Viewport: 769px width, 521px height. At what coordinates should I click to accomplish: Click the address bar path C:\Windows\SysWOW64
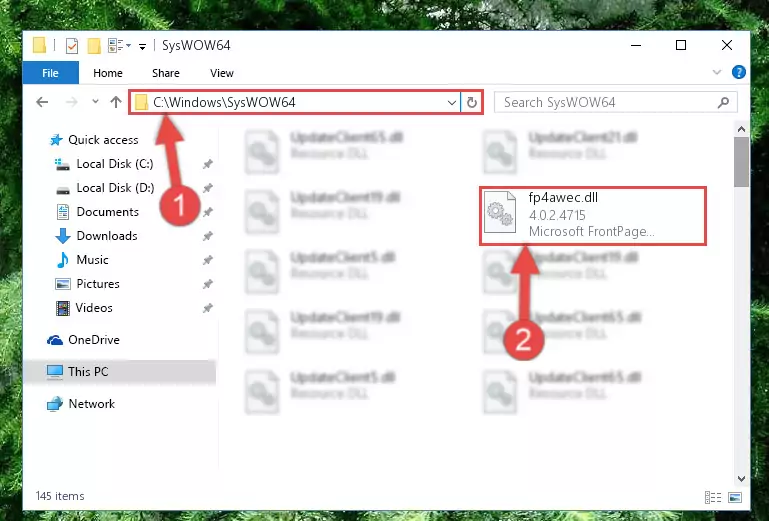pyautogui.click(x=224, y=102)
